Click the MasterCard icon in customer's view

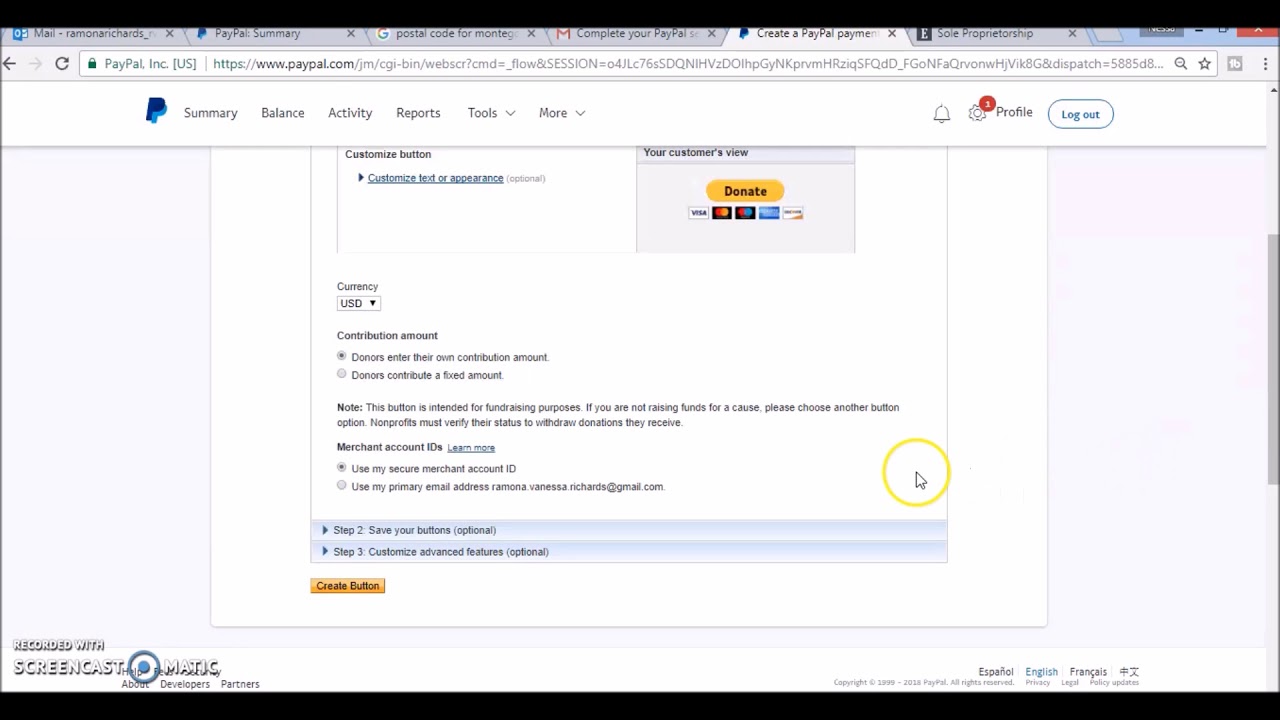721,212
